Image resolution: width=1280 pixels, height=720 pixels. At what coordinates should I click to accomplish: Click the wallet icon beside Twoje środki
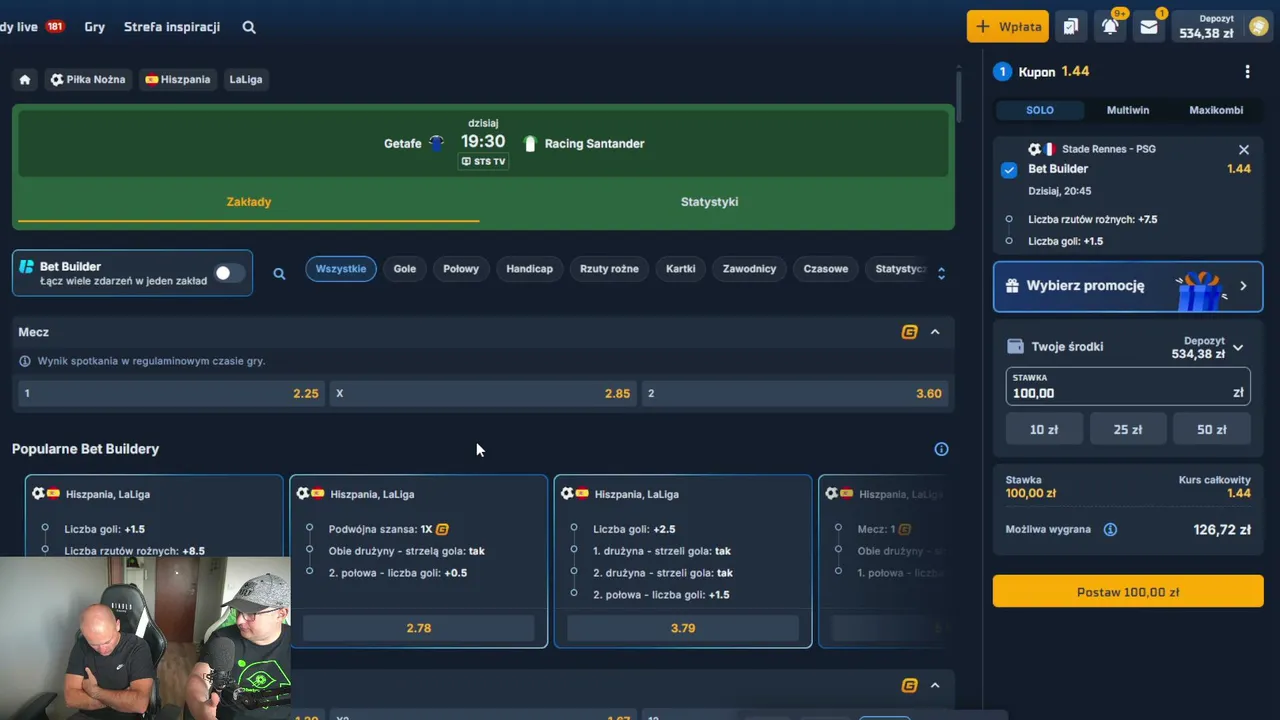1015,346
